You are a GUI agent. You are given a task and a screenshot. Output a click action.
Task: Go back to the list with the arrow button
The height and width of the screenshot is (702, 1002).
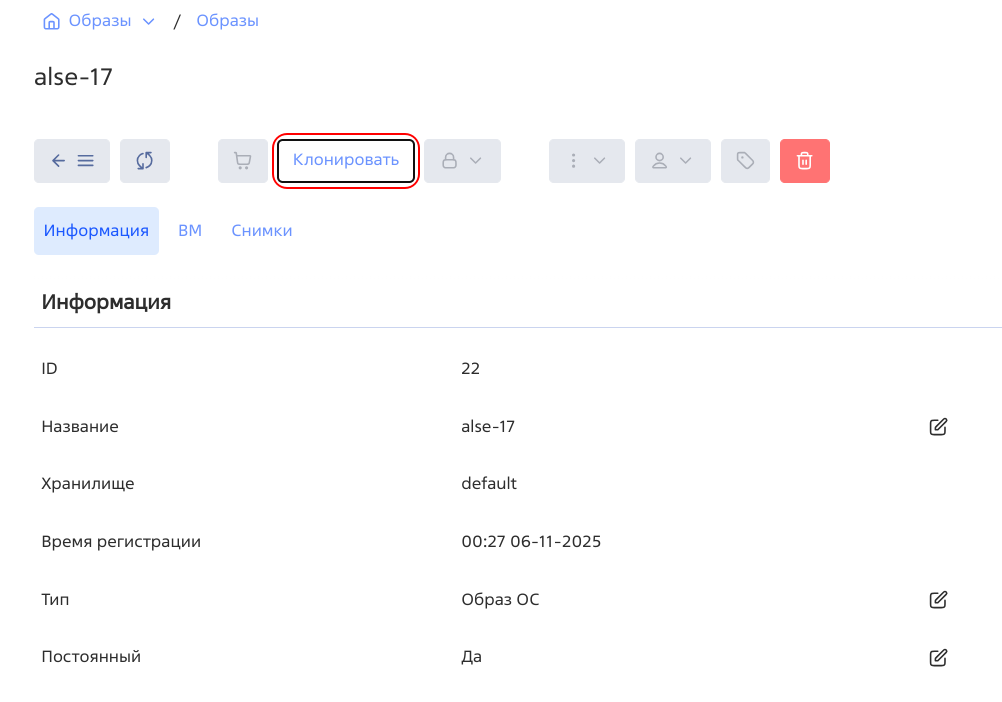(72, 161)
